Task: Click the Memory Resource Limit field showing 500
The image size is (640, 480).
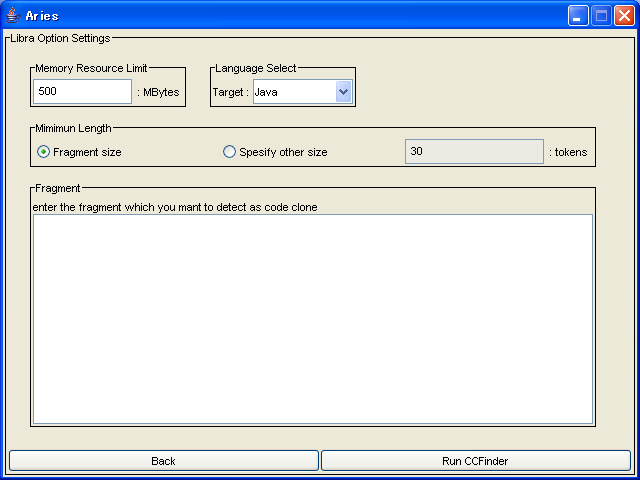Action: point(82,92)
